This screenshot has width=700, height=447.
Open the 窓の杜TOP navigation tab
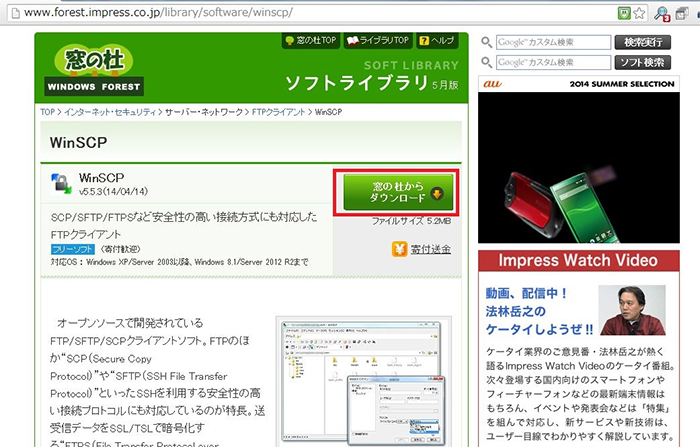310,41
